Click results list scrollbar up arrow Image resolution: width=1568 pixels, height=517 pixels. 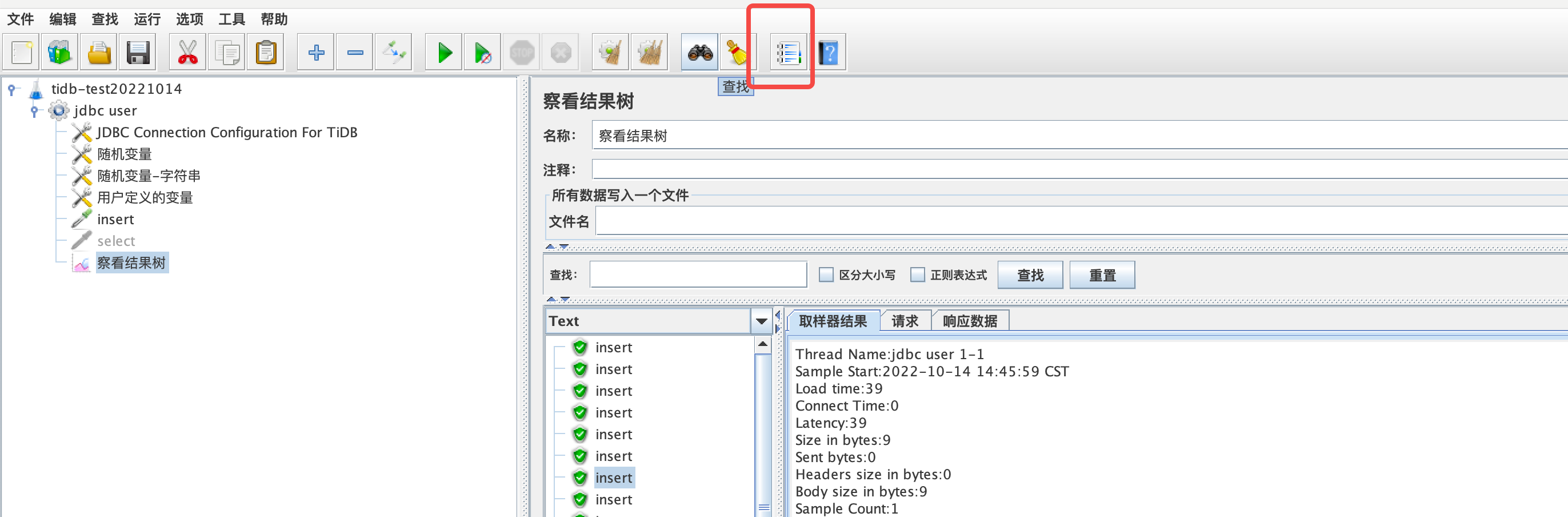763,345
